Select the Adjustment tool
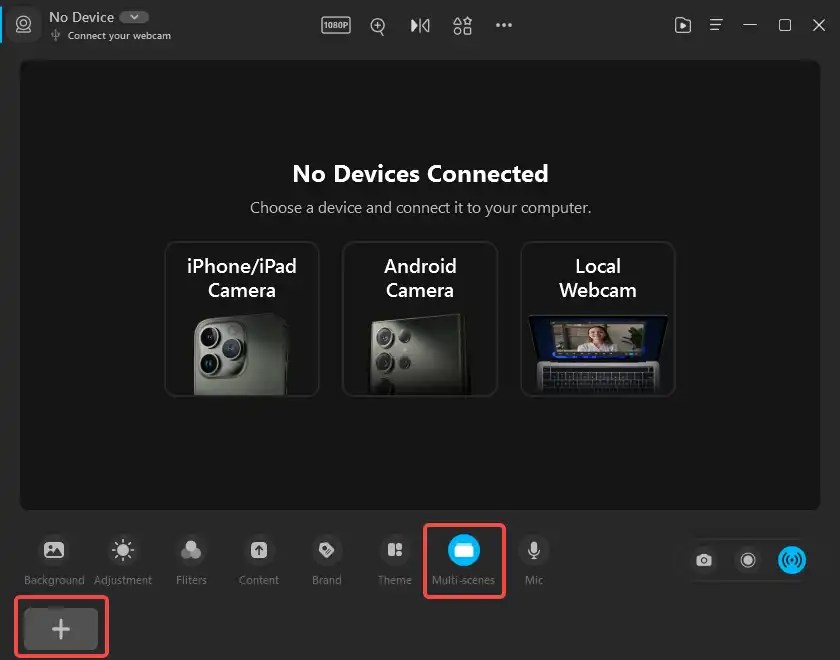 [x=122, y=558]
